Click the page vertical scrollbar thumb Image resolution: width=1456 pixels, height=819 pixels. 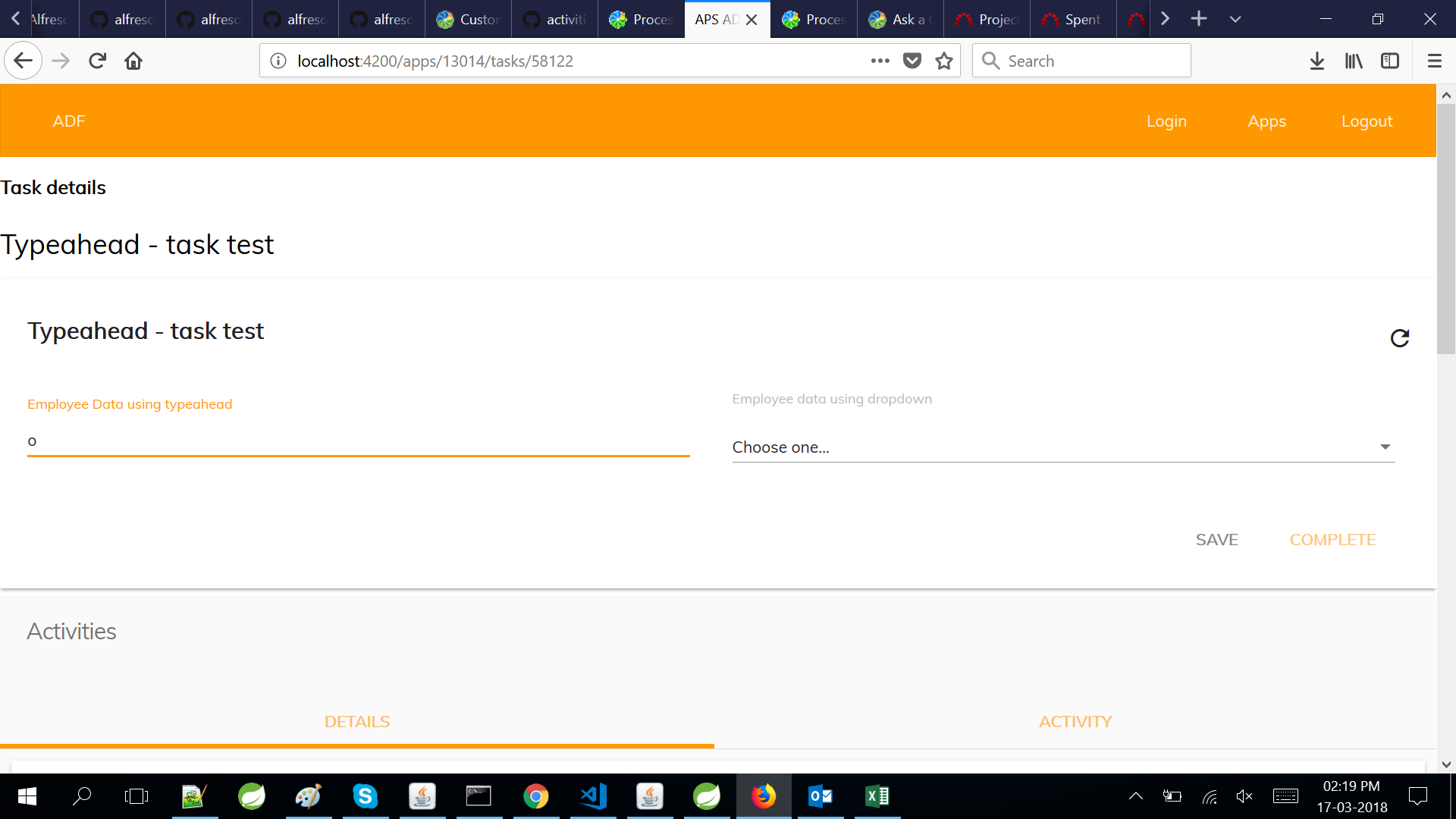1446,227
